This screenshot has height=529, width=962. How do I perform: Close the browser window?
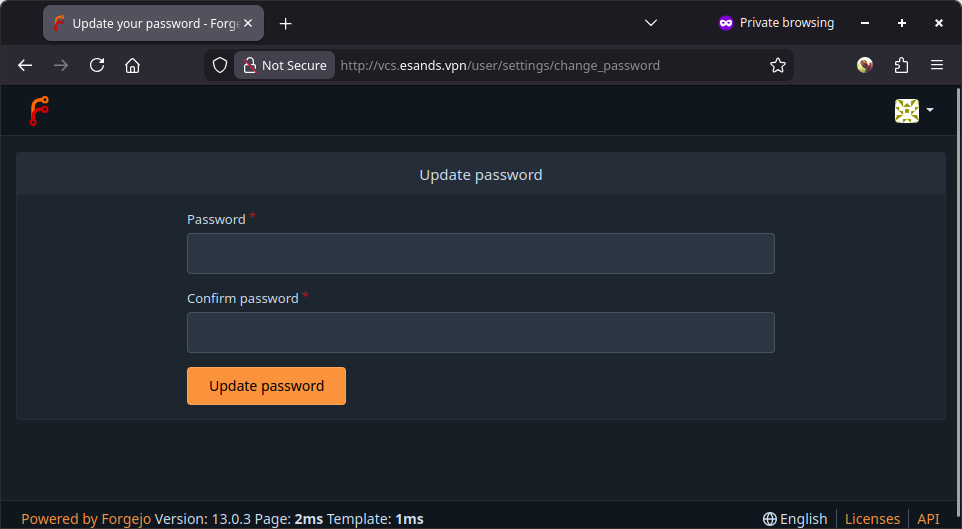[939, 23]
